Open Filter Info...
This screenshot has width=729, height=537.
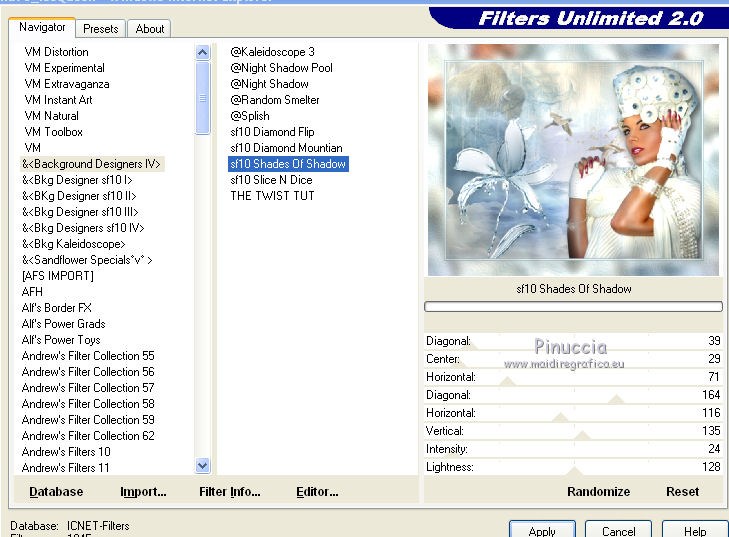pos(230,492)
